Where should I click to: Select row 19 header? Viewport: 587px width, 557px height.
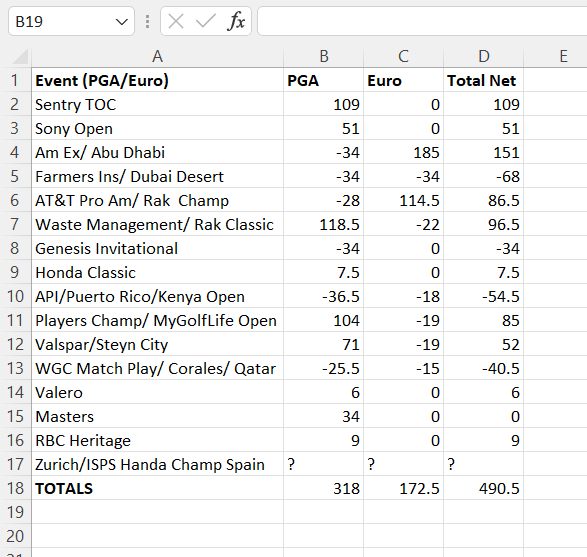pos(15,512)
